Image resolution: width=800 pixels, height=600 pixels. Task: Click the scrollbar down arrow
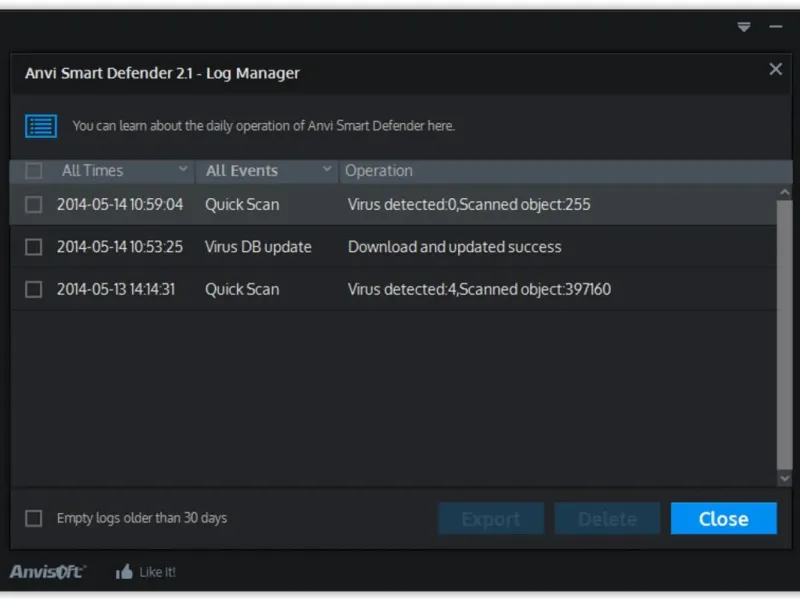pyautogui.click(x=784, y=479)
